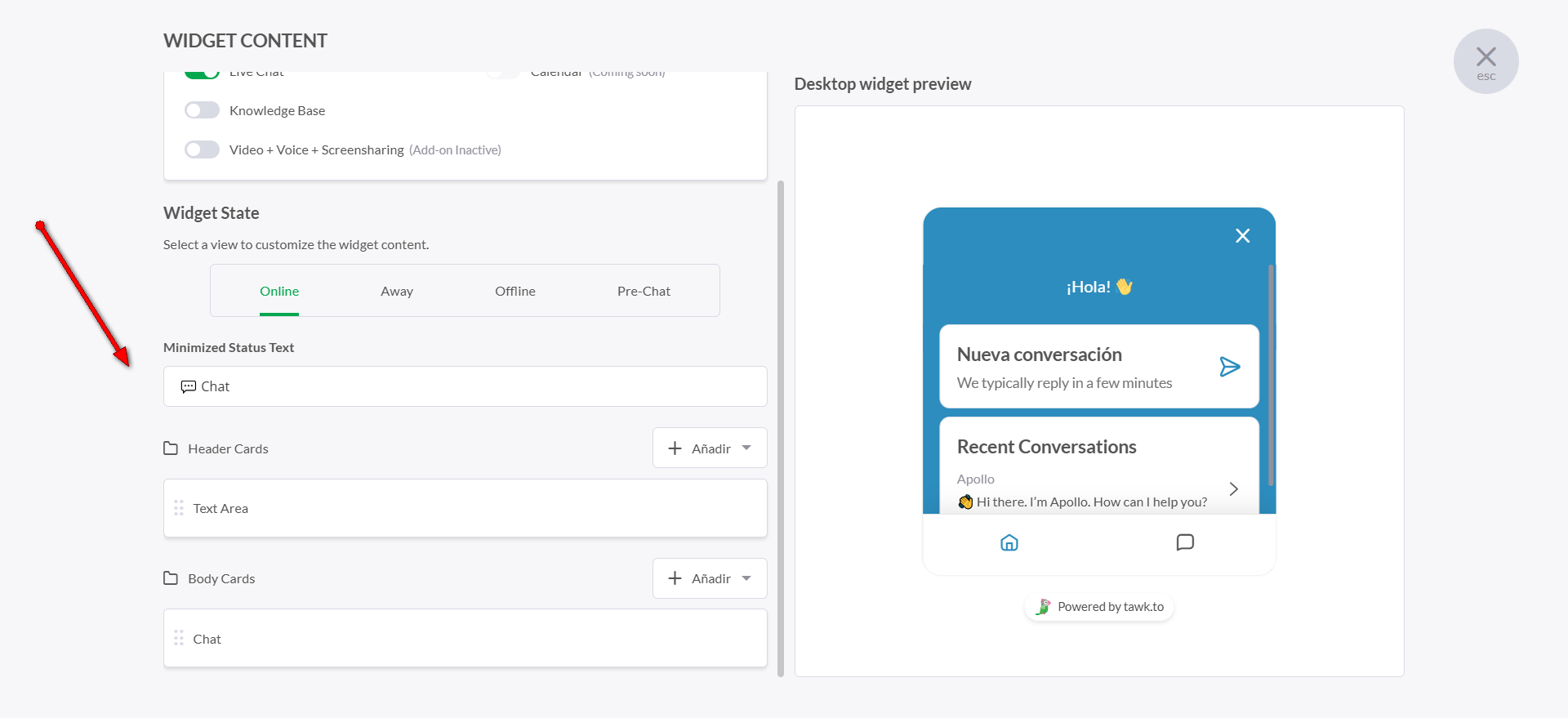Open the Text Area header card
The image size is (1568, 718).
[465, 508]
